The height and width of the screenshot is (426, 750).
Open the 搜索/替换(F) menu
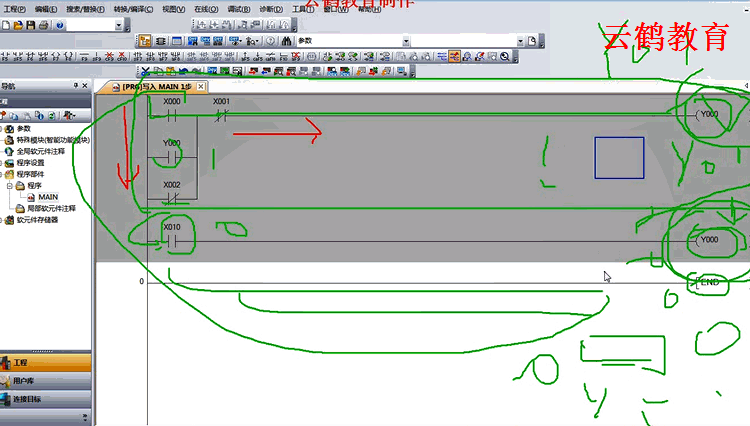coord(85,9)
